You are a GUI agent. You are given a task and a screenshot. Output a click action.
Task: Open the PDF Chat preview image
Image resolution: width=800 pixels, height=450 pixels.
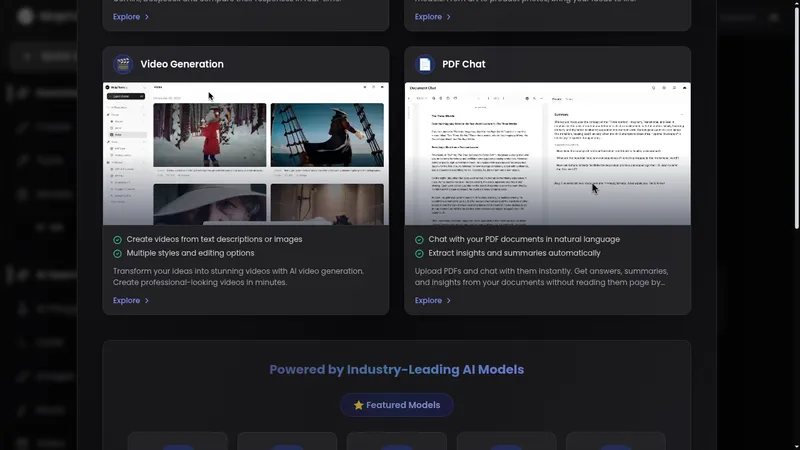pyautogui.click(x=547, y=154)
